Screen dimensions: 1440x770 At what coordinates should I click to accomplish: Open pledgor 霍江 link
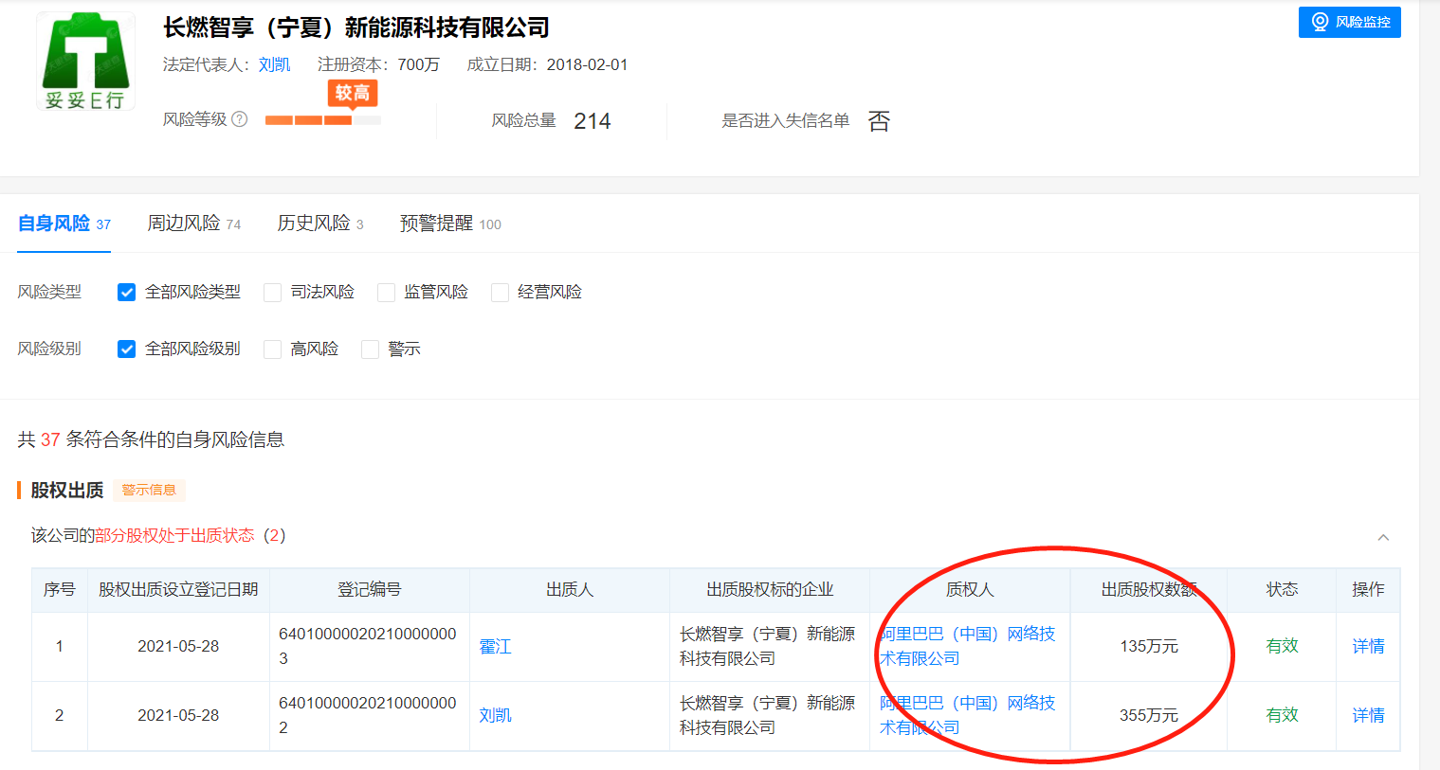(x=495, y=647)
